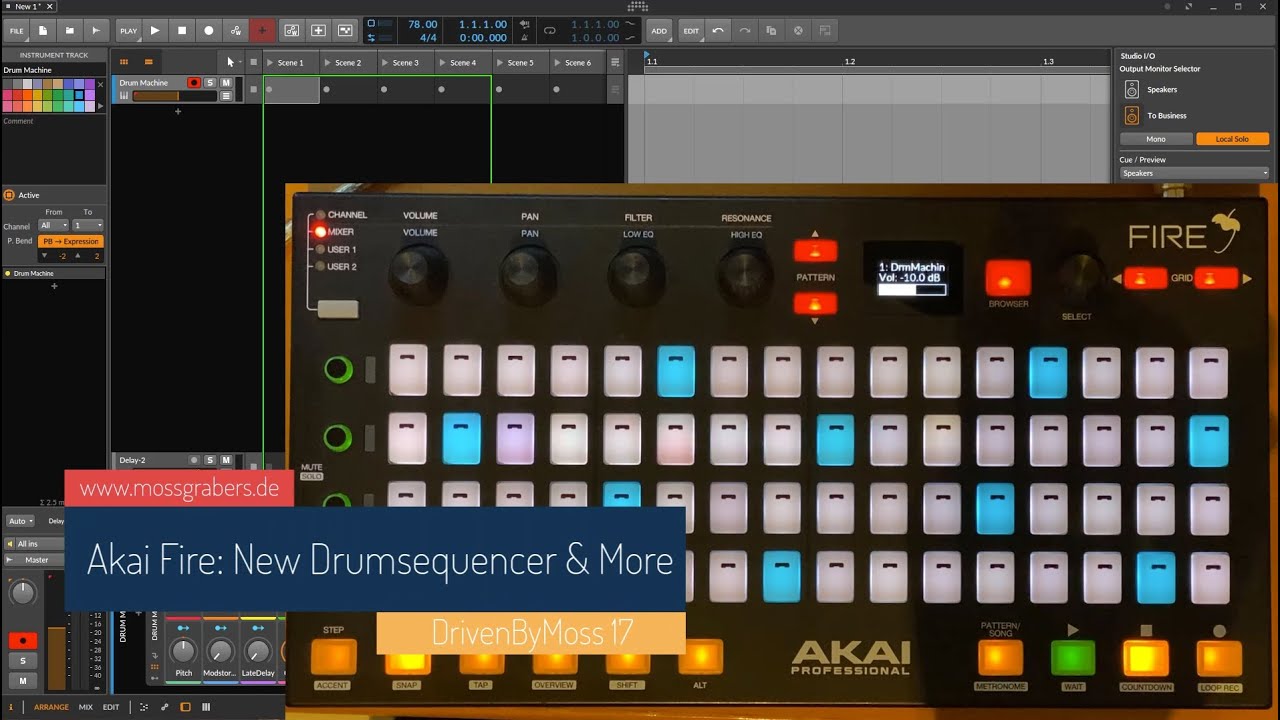Select To Business output monitor
This screenshot has height=720, width=1280.
pyautogui.click(x=1131, y=116)
